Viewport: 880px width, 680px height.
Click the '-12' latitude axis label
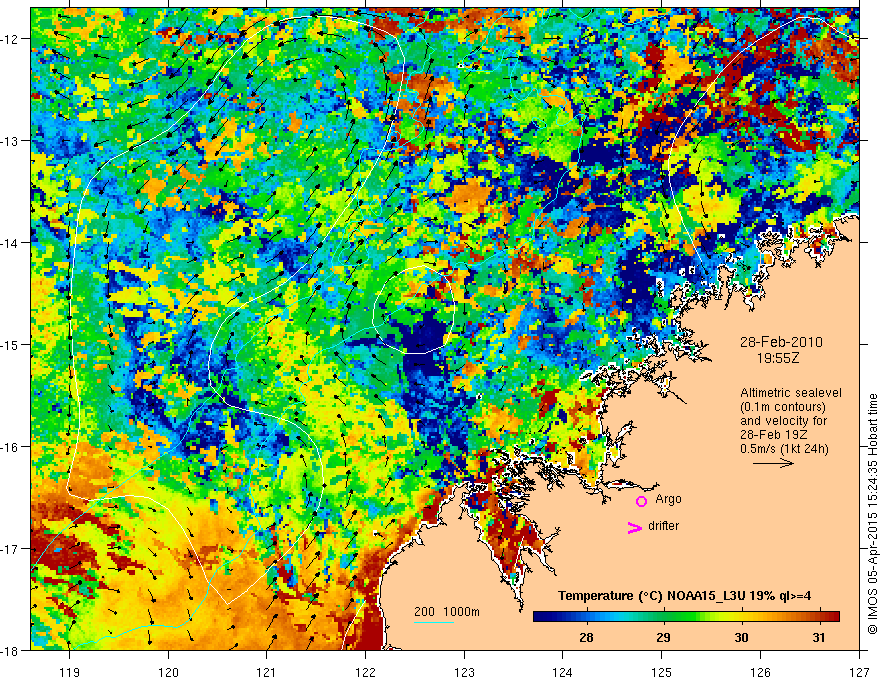pyautogui.click(x=11, y=39)
